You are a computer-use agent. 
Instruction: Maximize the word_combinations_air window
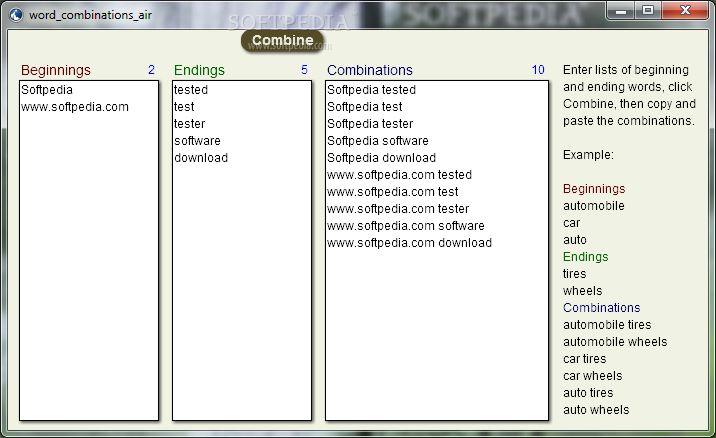click(x=648, y=11)
